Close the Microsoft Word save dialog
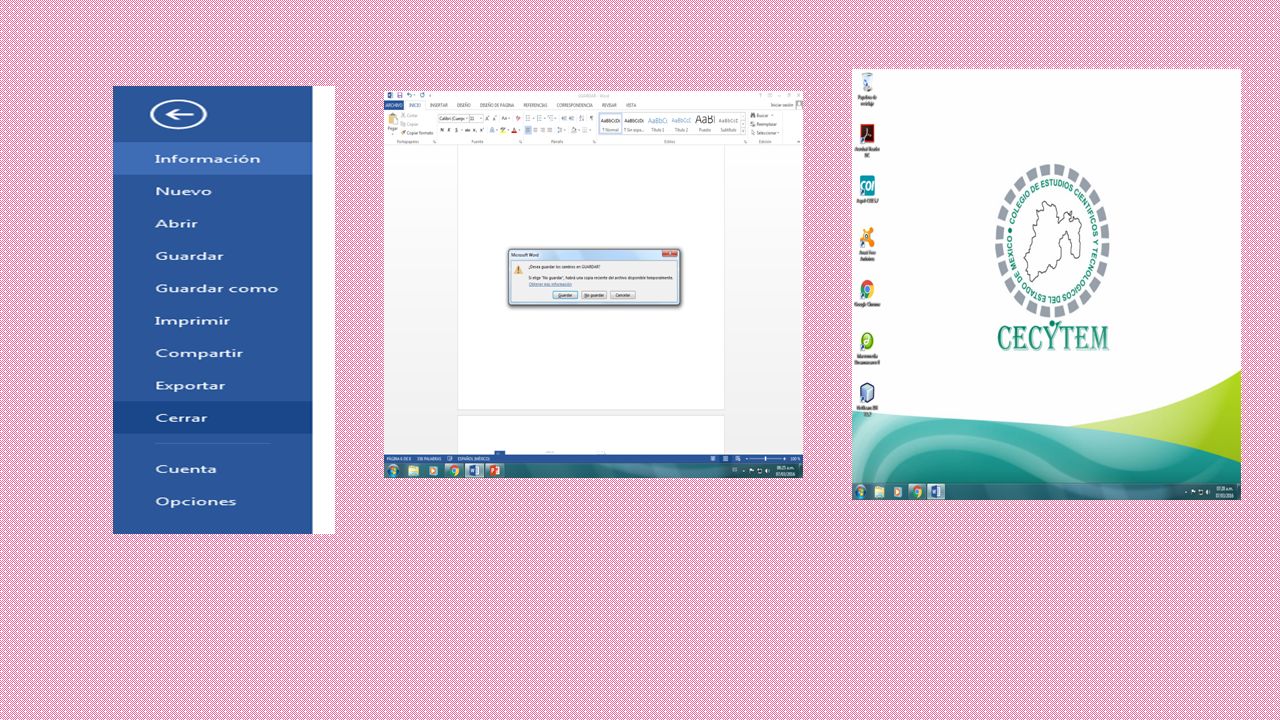This screenshot has width=1280, height=720. click(670, 254)
